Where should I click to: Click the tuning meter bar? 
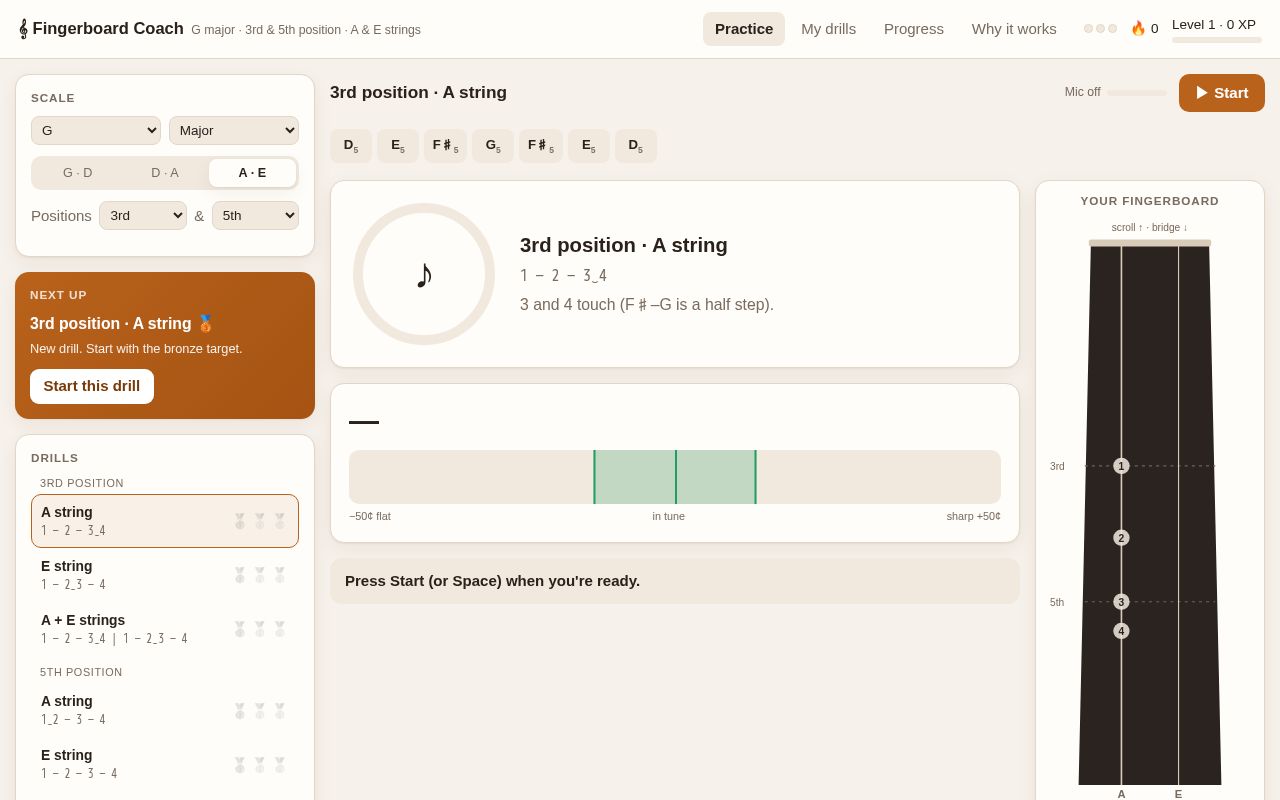(x=675, y=477)
